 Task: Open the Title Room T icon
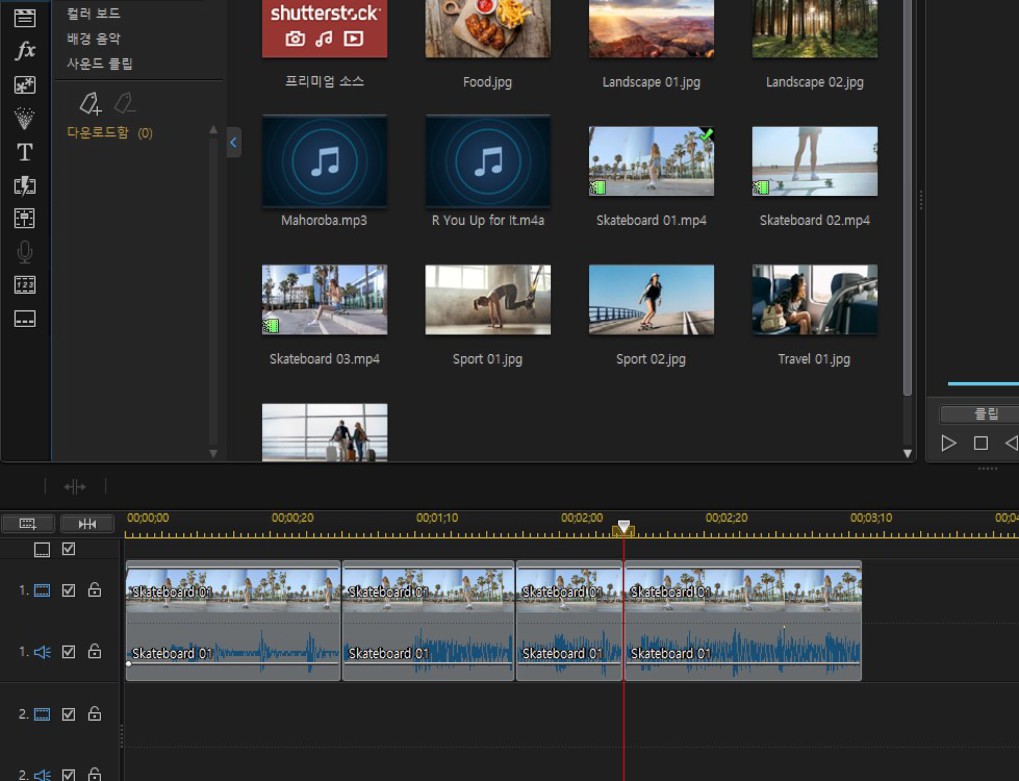coord(25,152)
